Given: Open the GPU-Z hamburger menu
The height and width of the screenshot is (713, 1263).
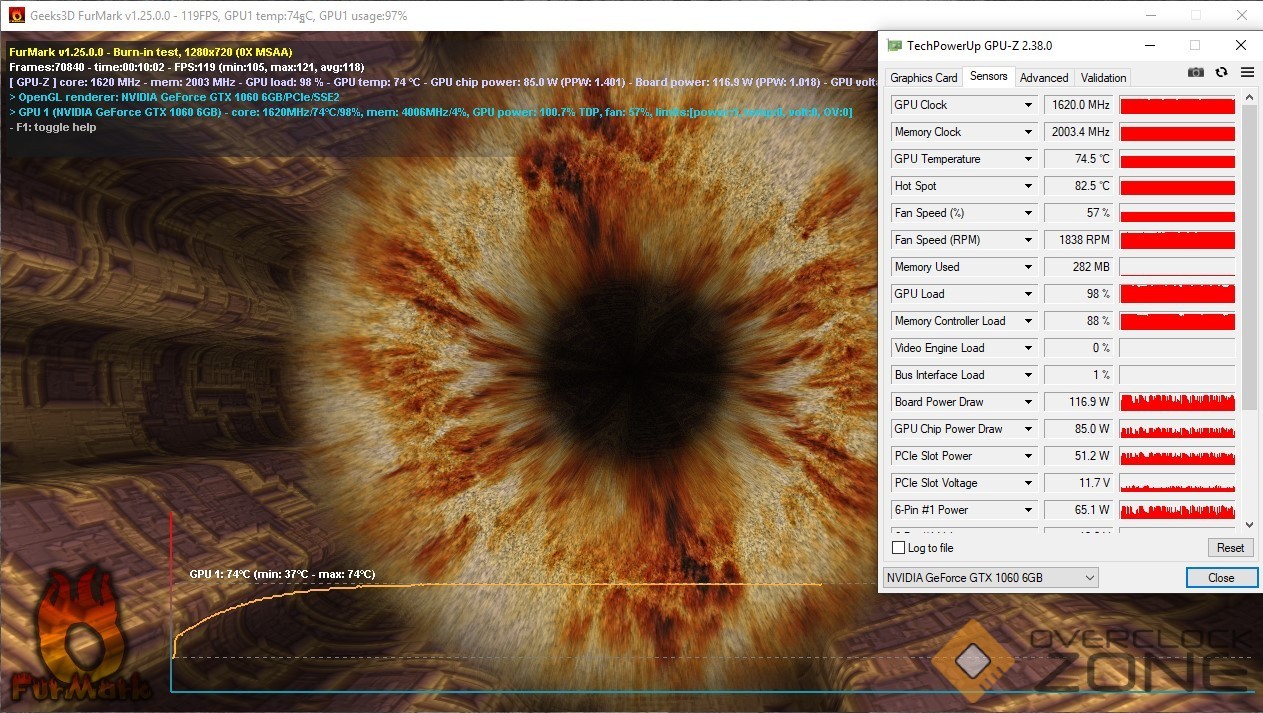Looking at the screenshot, I should pyautogui.click(x=1247, y=73).
